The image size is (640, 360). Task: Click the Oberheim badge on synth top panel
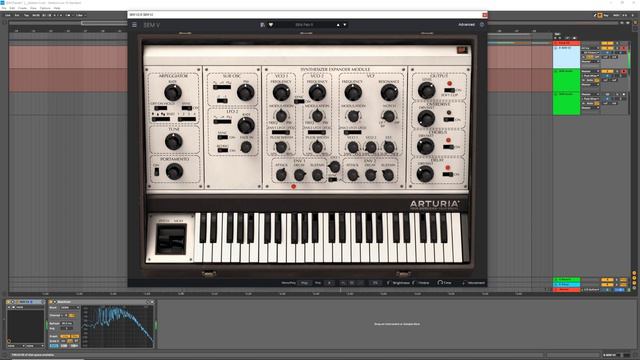(462, 50)
